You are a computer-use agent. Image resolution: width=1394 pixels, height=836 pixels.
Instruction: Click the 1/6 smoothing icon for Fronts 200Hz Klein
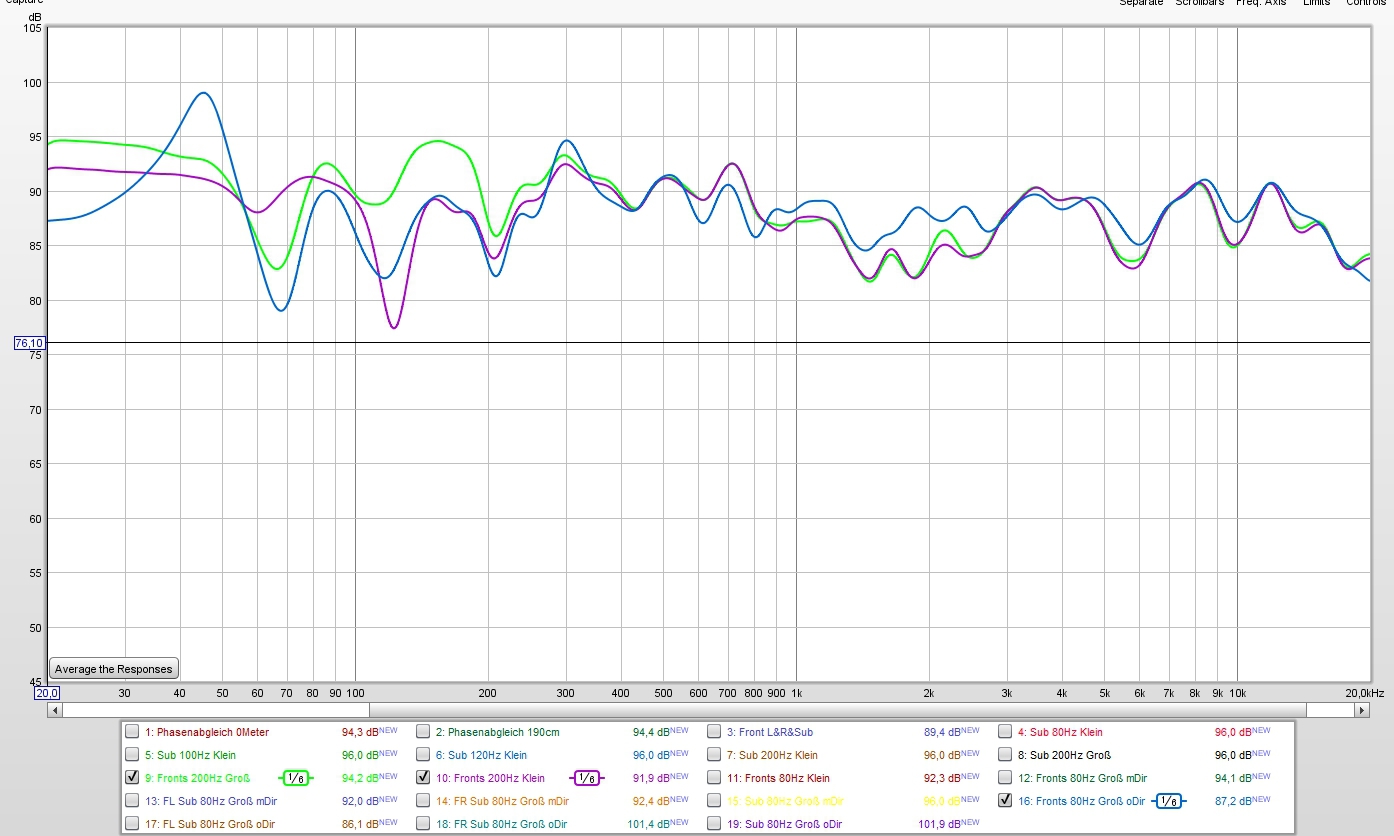click(585, 778)
